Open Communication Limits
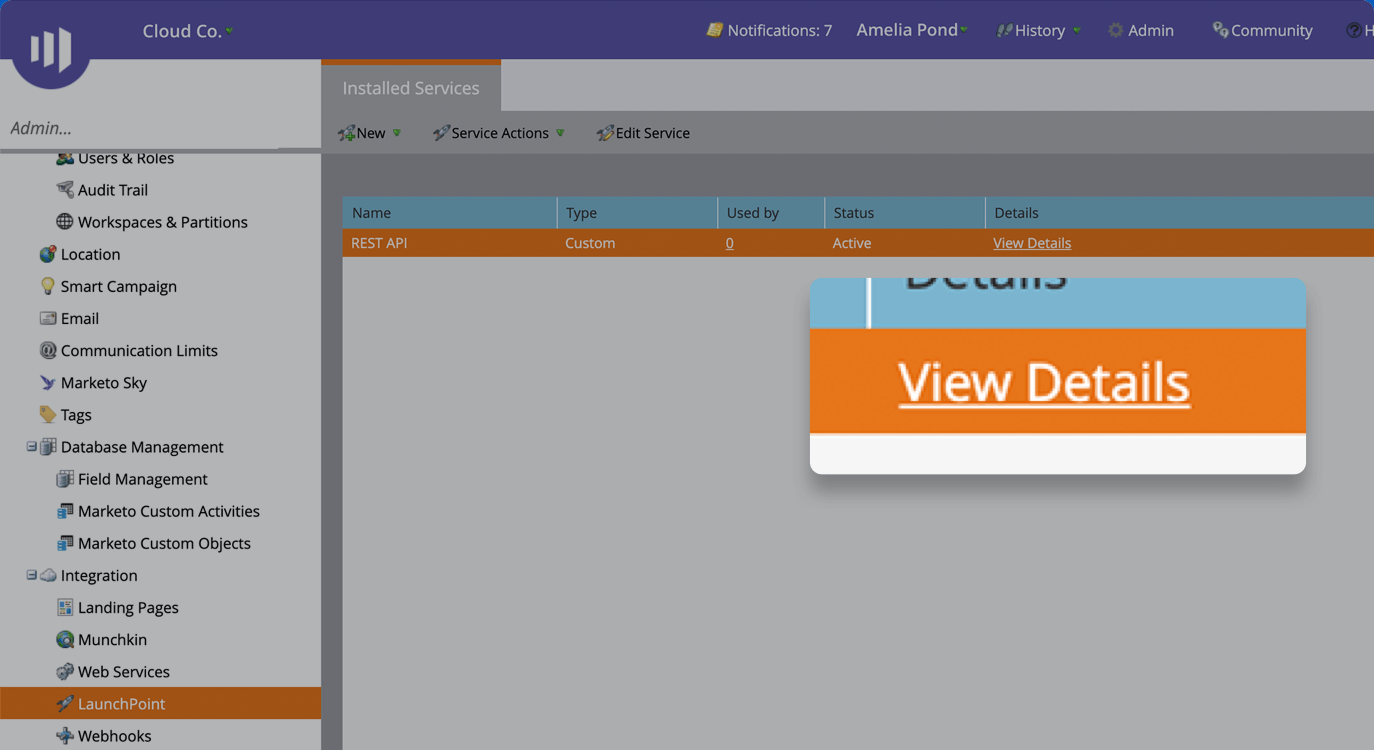Screen dimensions: 1374x750 (139, 351)
